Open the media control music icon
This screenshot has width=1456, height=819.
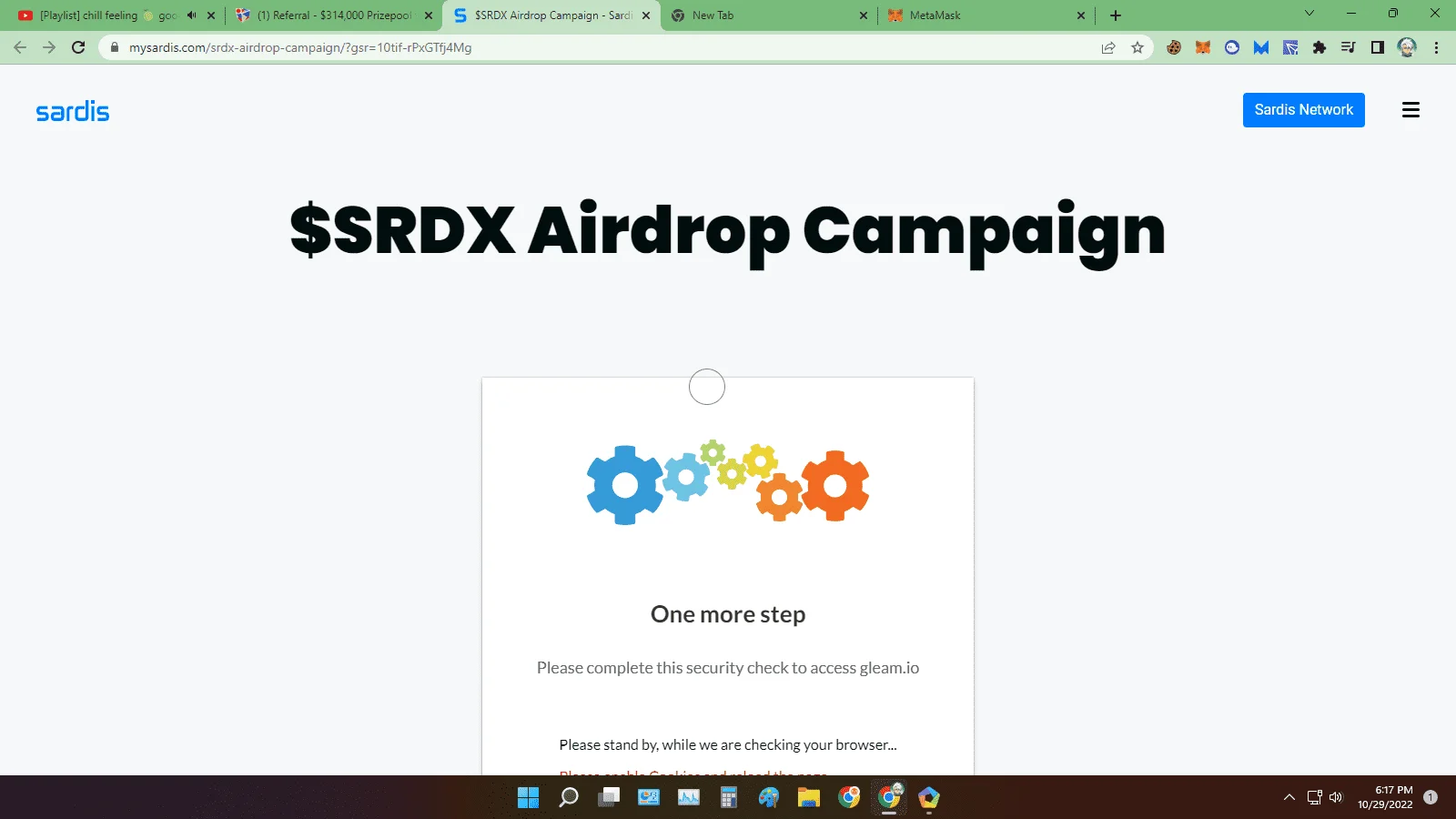point(1349,47)
